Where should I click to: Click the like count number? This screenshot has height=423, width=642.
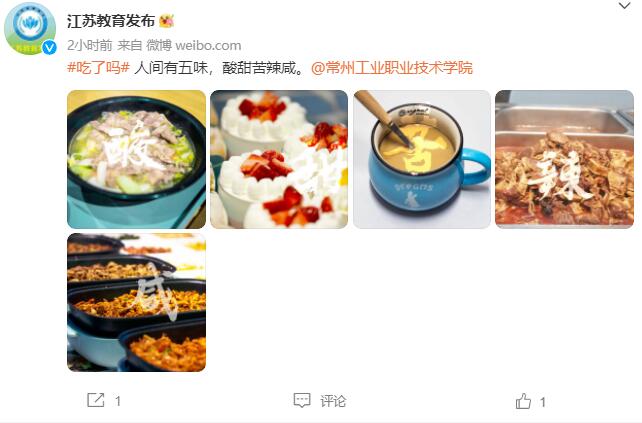pyautogui.click(x=543, y=402)
